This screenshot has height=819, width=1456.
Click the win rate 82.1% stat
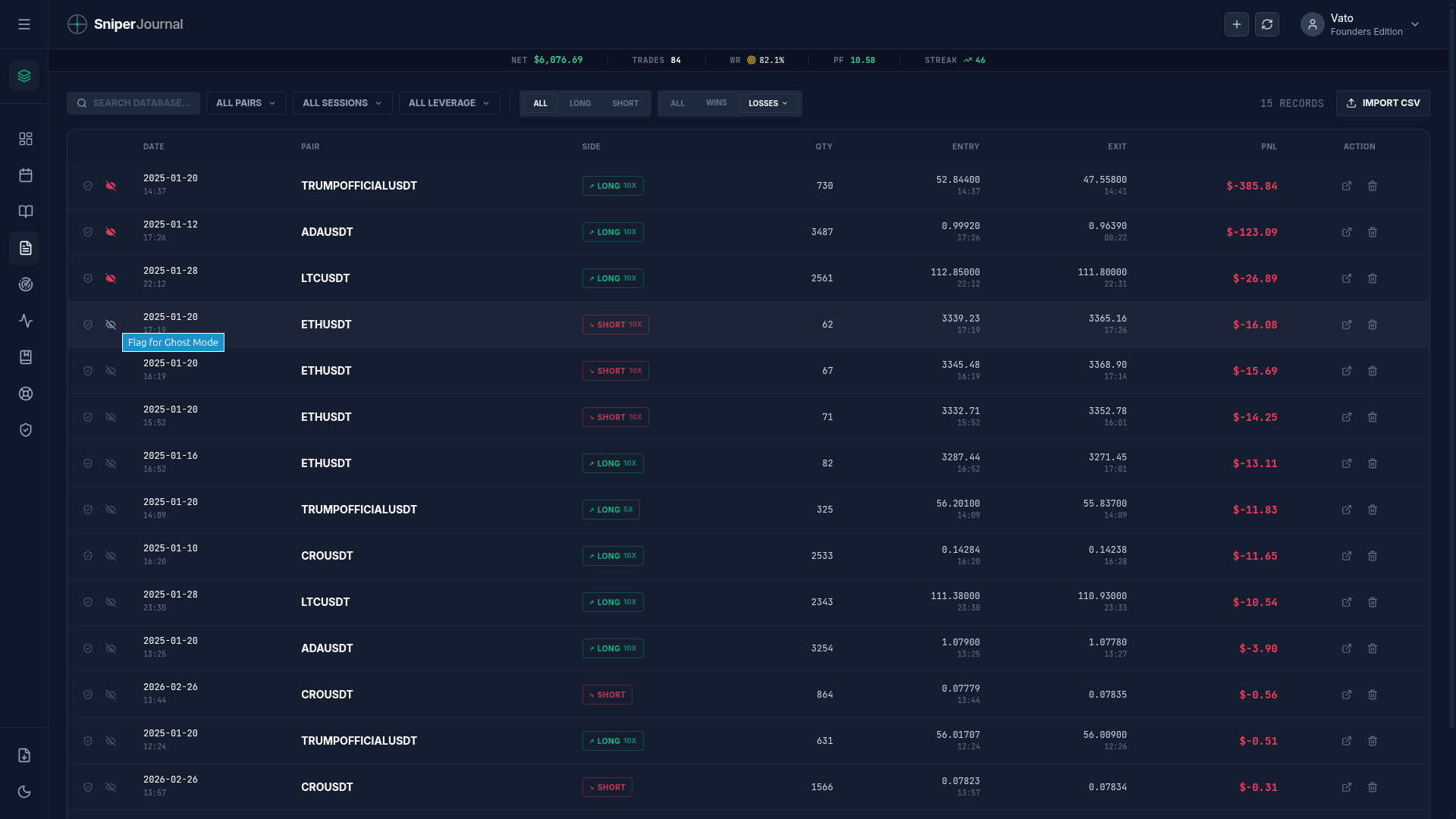(757, 60)
